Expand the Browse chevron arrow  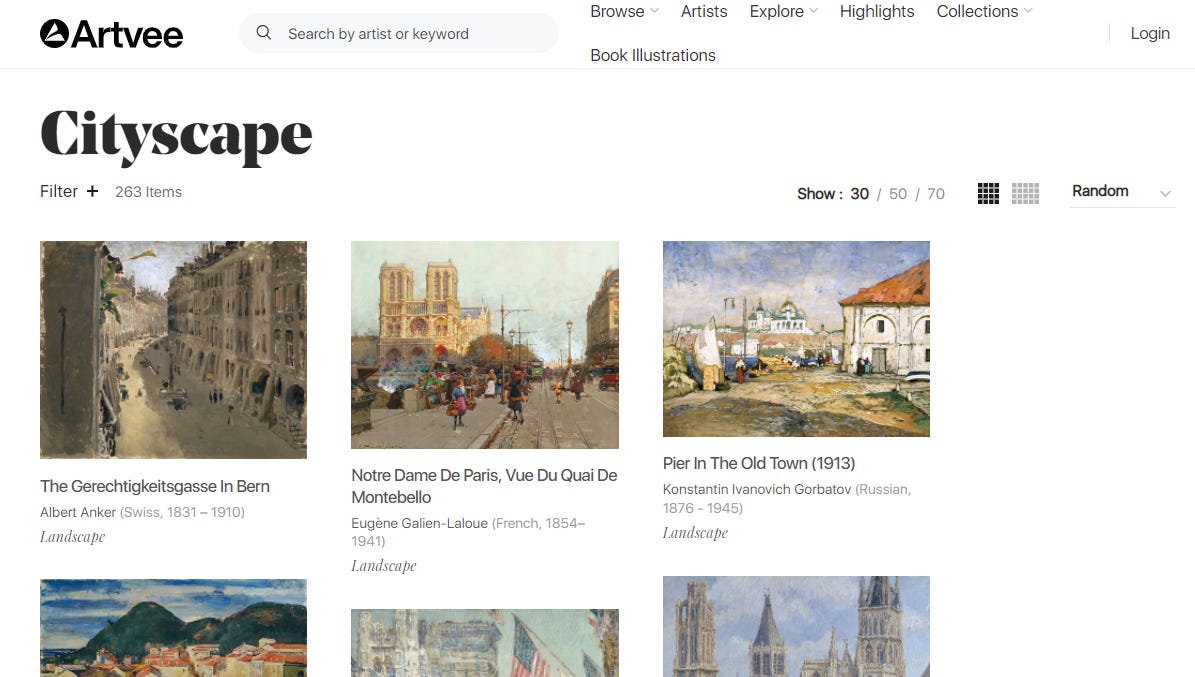[x=654, y=11]
